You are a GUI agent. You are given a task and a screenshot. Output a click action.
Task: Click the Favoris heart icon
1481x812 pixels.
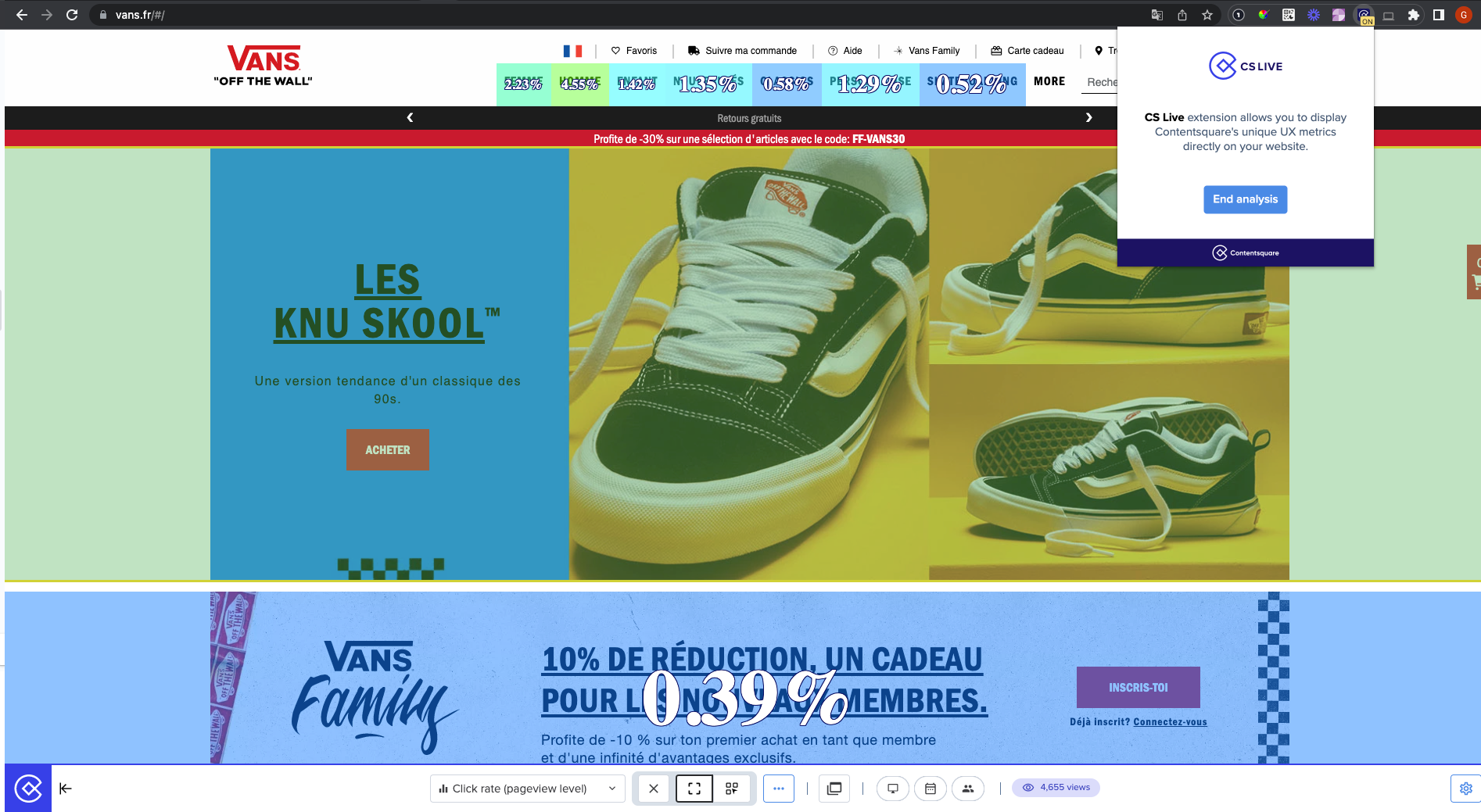616,50
